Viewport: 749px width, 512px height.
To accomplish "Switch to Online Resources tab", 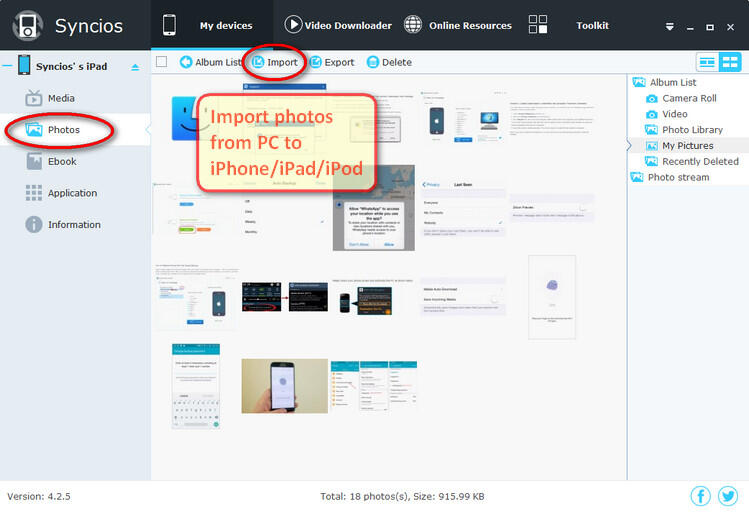I will [458, 25].
